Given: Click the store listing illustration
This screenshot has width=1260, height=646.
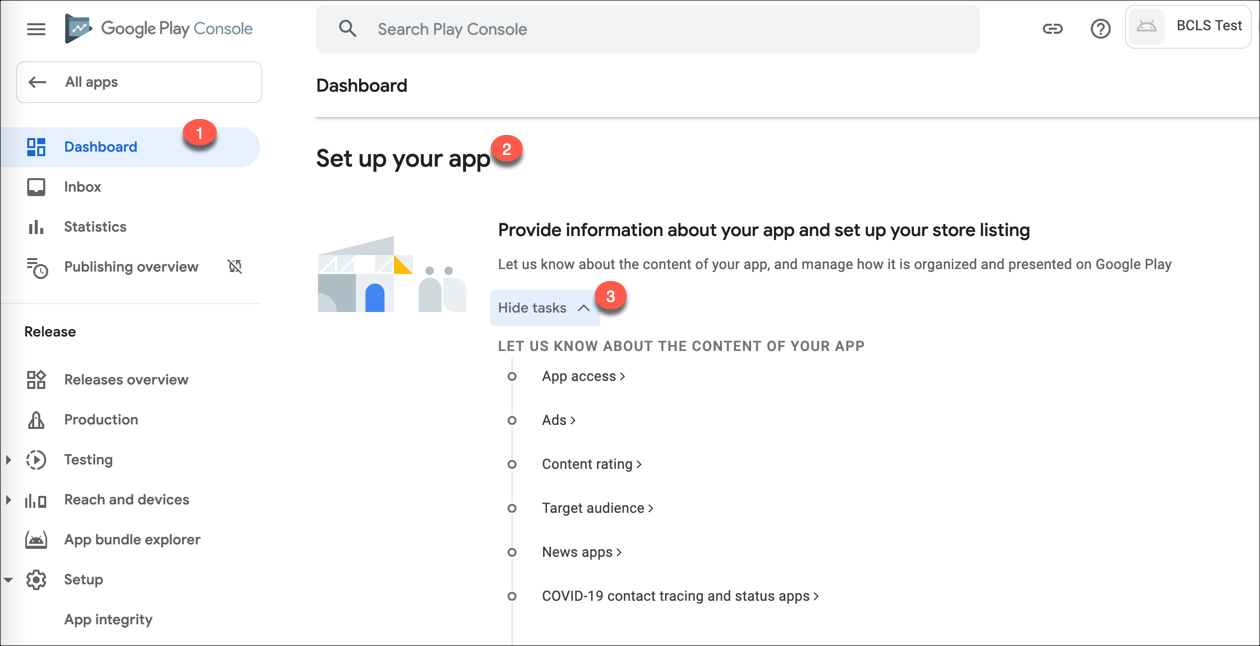Looking at the screenshot, I should (392, 274).
